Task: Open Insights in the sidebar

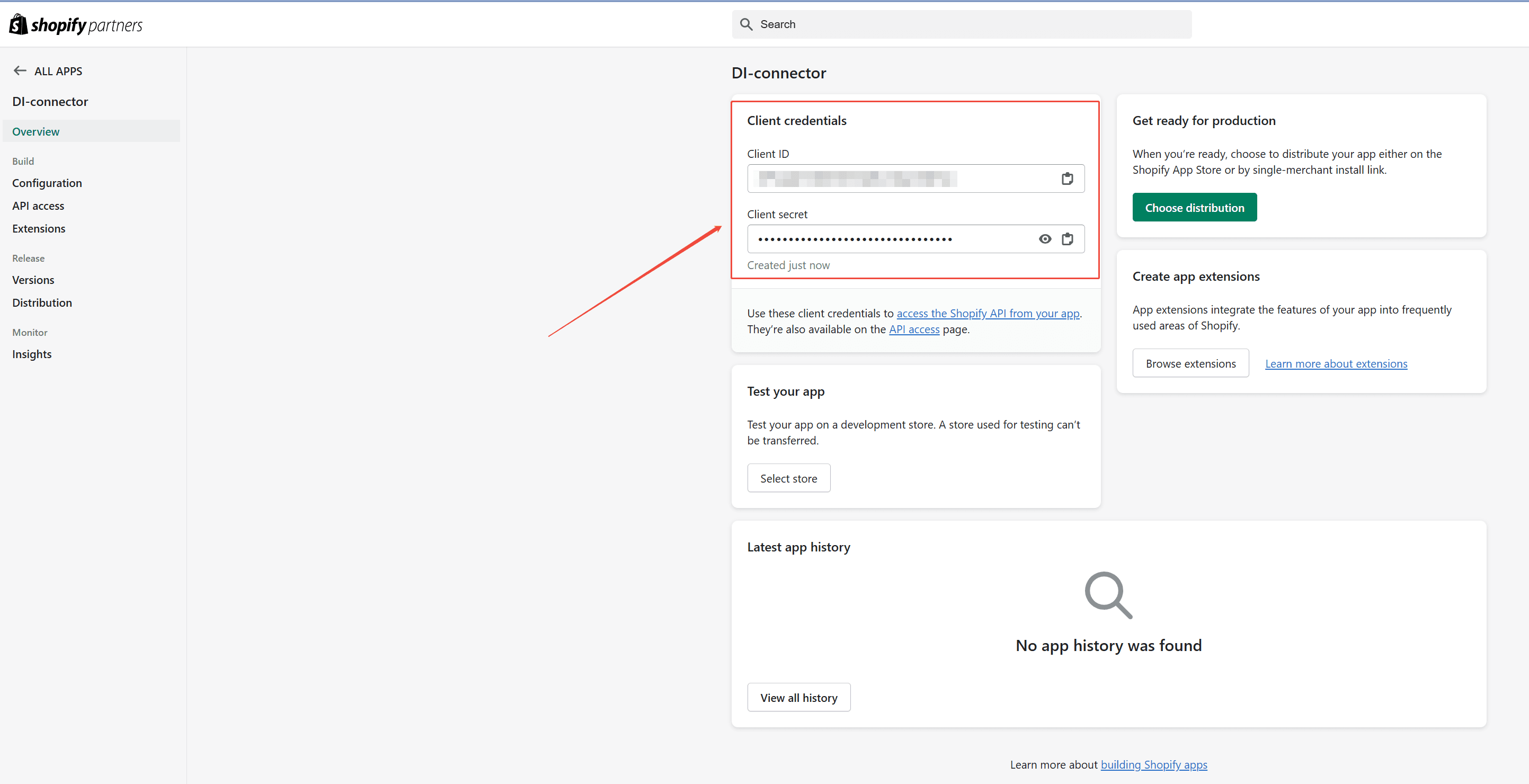Action: 32,354
